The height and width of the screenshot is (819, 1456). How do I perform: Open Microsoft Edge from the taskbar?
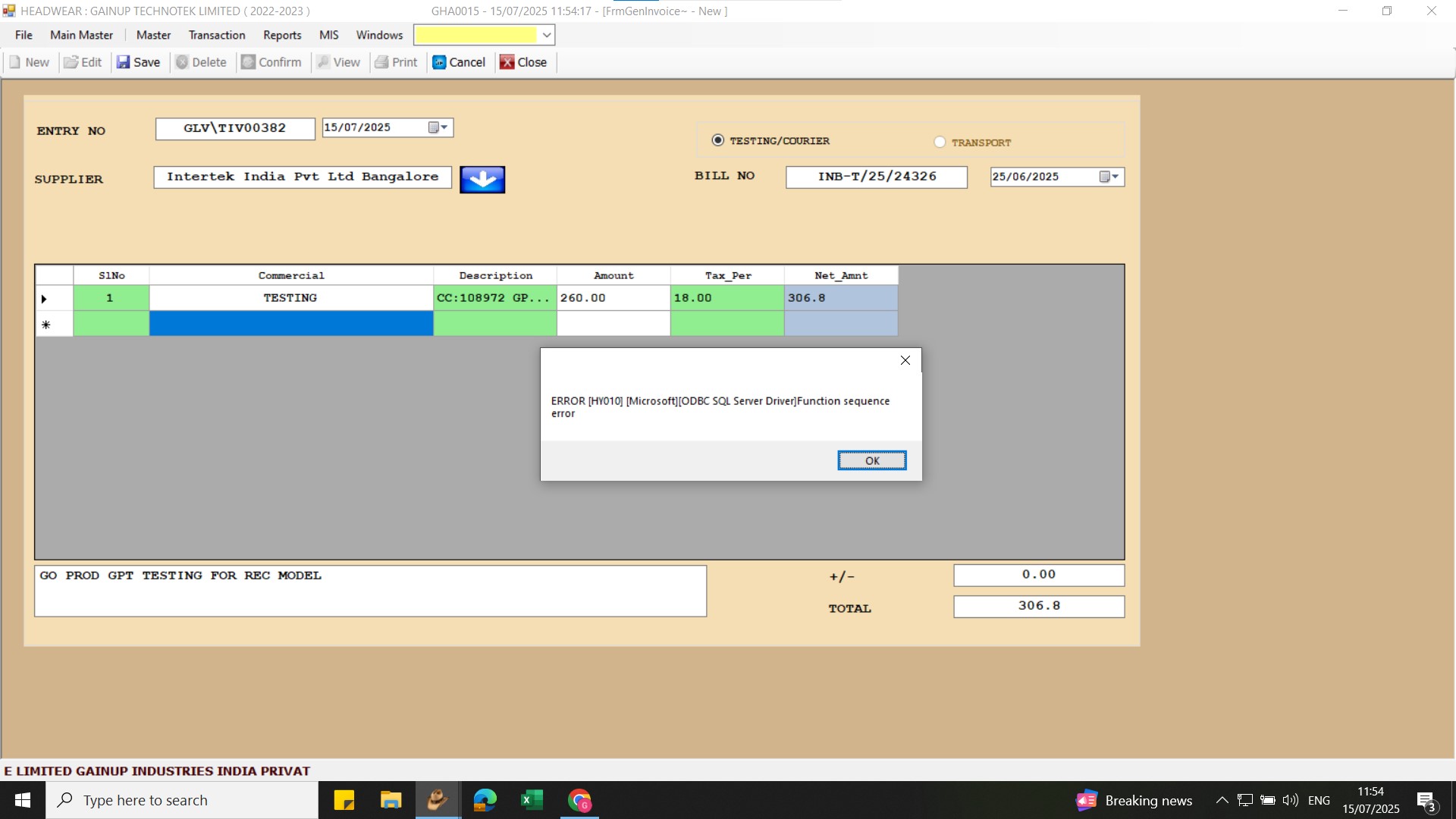click(485, 800)
